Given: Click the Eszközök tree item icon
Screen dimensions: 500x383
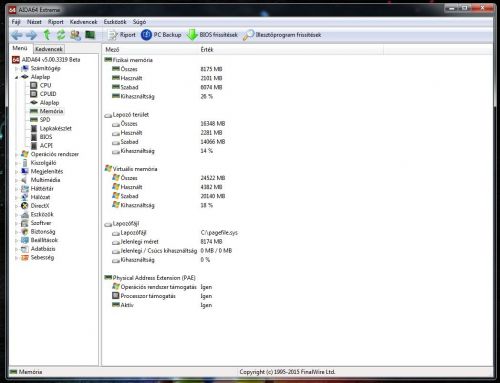Looking at the screenshot, I should click(x=25, y=214).
